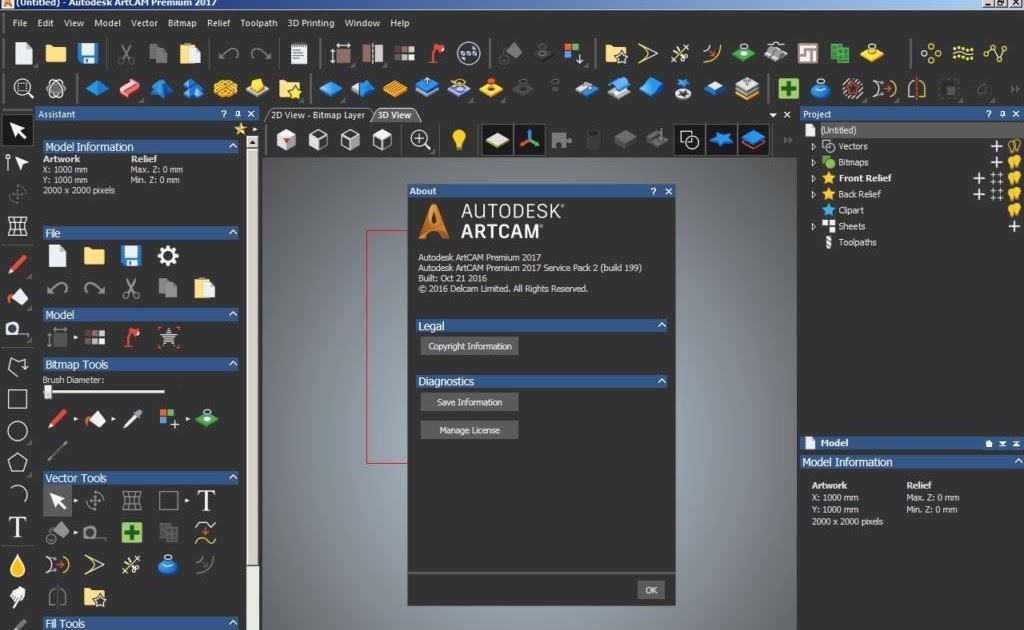Image resolution: width=1024 pixels, height=630 pixels.
Task: Click Options gear icon in Assistant File section
Action: click(x=168, y=255)
